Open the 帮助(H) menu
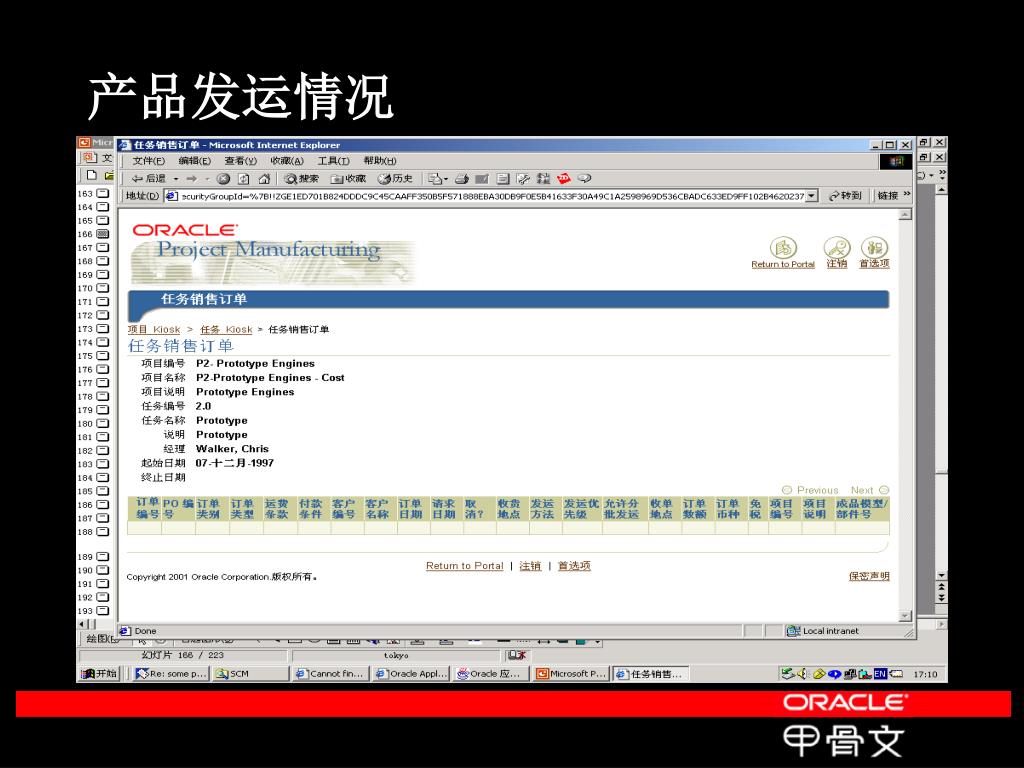 point(379,161)
